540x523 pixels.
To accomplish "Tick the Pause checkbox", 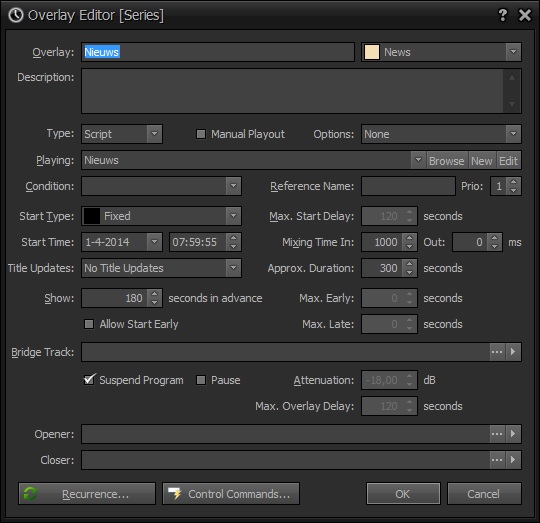I will coord(201,380).
